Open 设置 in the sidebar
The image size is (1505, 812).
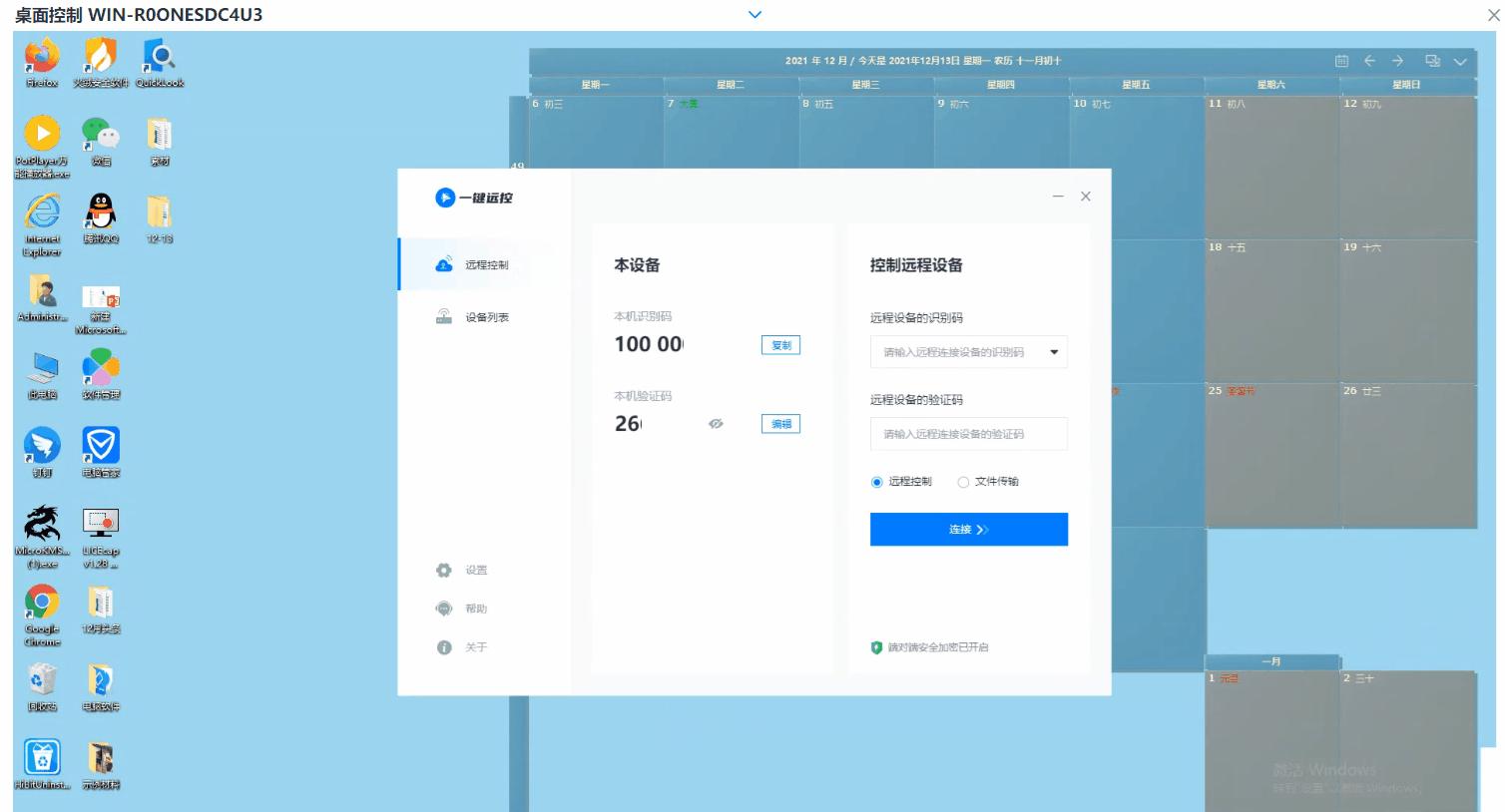462,571
